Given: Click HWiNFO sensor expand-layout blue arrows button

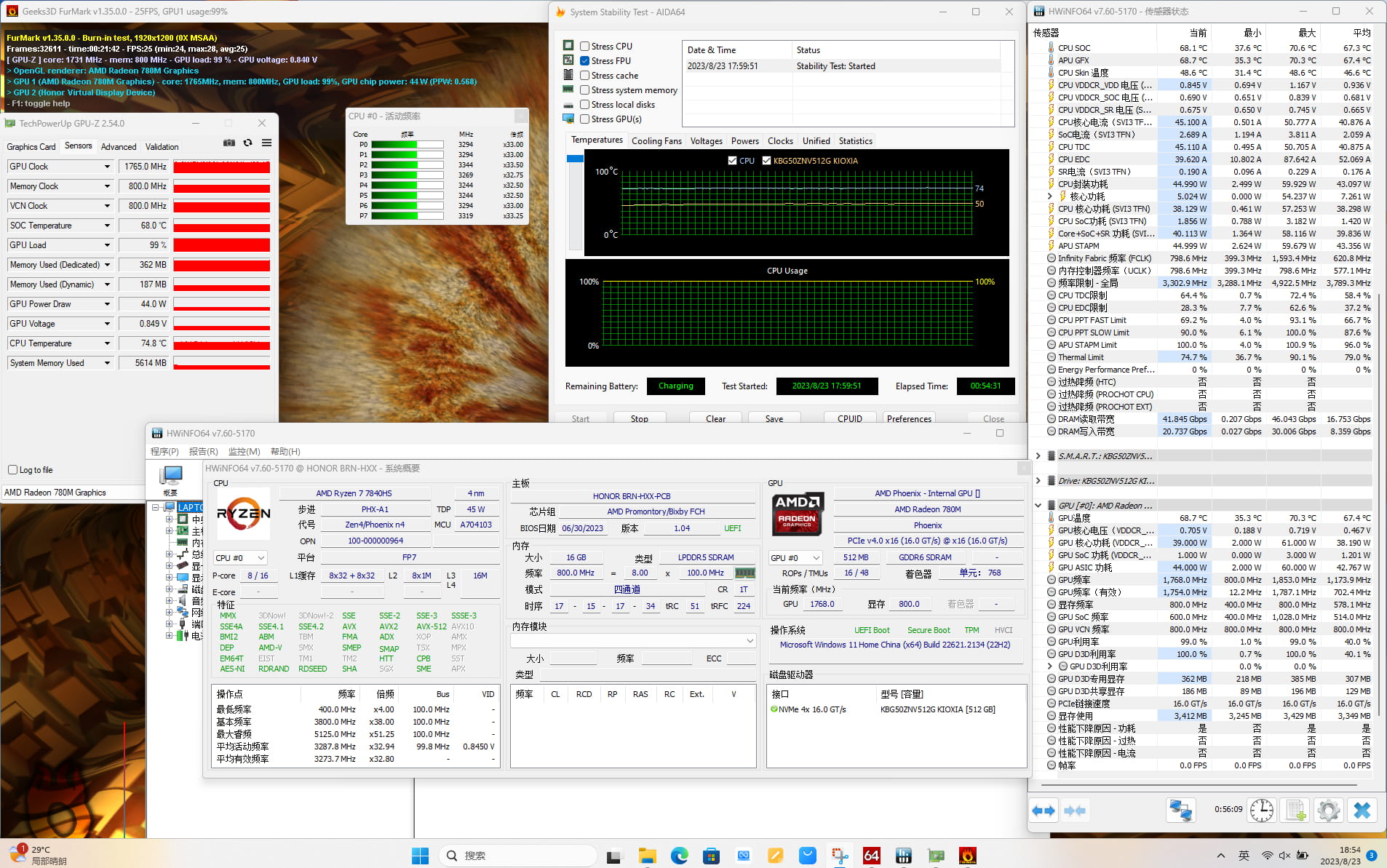Looking at the screenshot, I should coord(1044,810).
